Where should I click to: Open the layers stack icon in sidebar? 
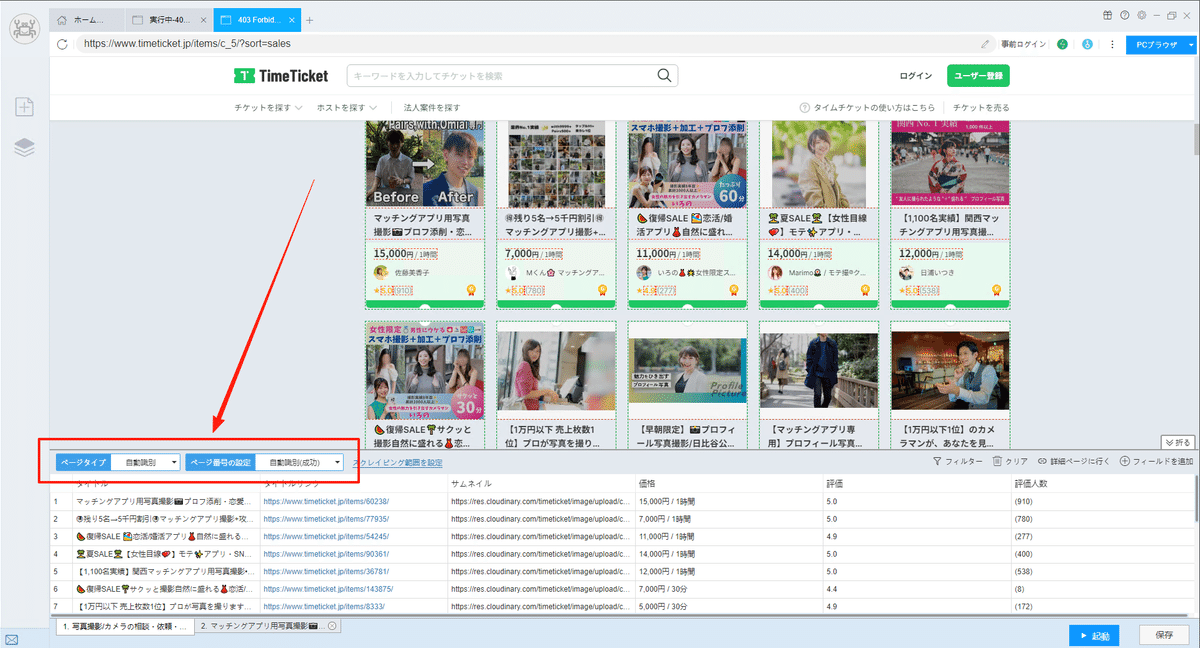coord(25,148)
